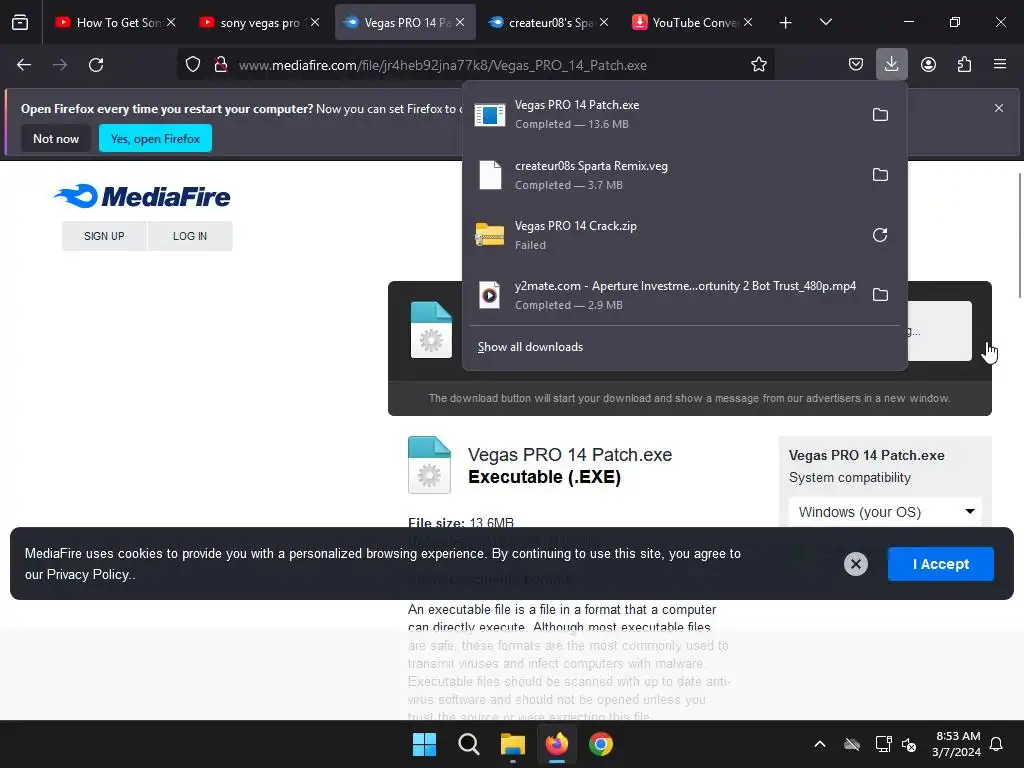Close the createur08's Sparta tab
The image size is (1024, 768).
(x=604, y=22)
